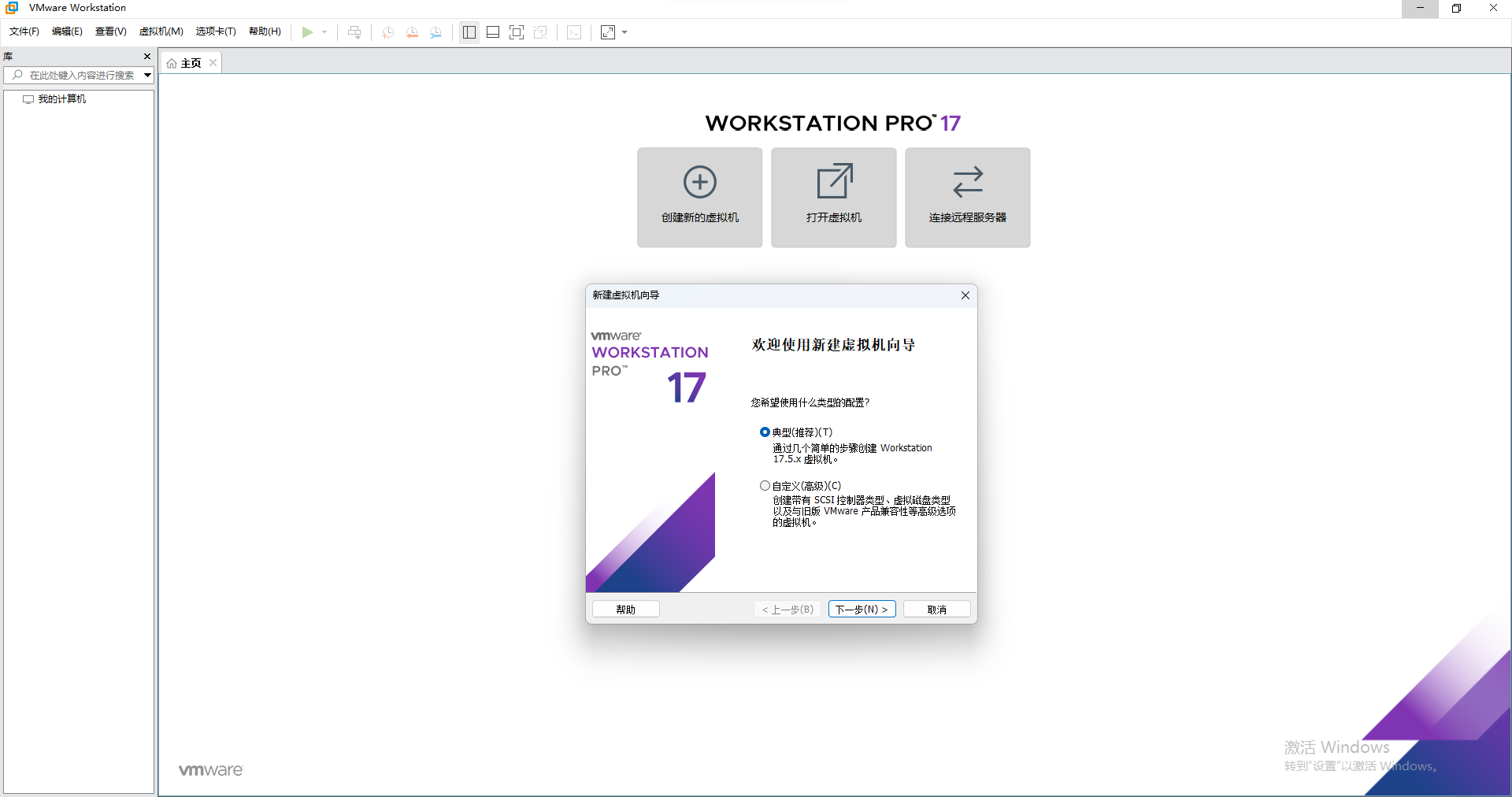
Task: Restore down the VMware Workstation window
Action: pos(1457,8)
